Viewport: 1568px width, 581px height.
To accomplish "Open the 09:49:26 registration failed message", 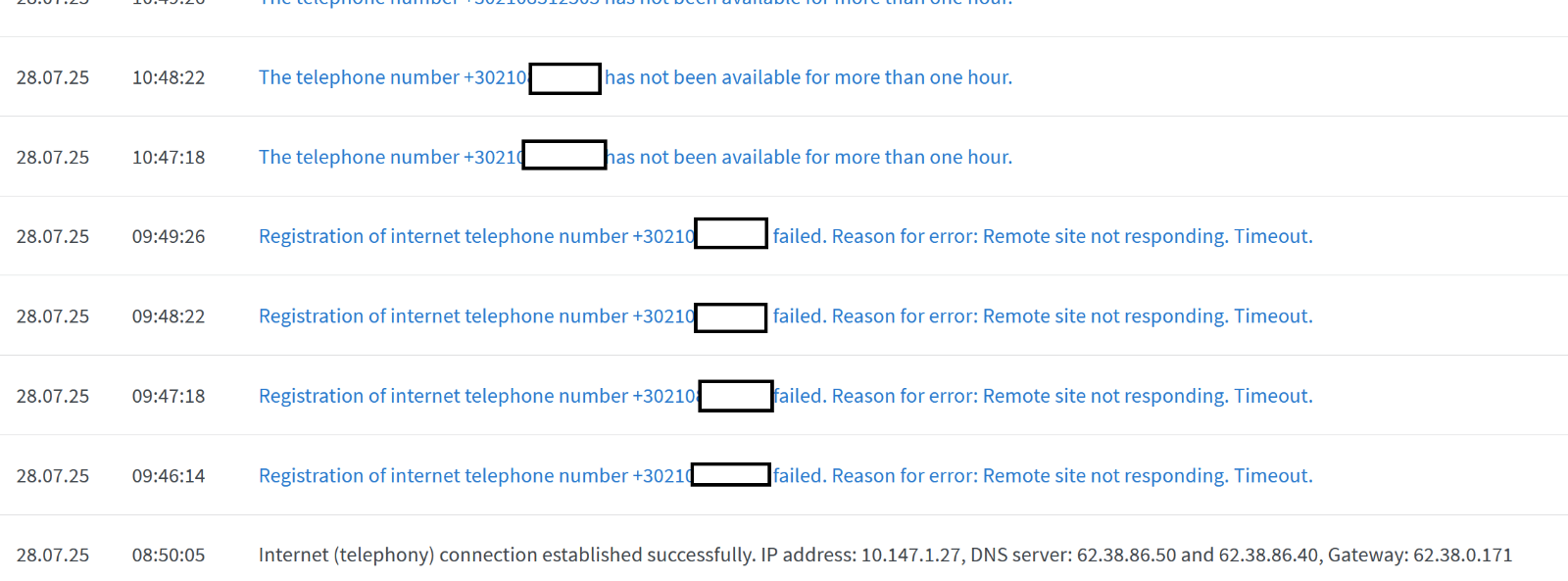I will [x=785, y=236].
